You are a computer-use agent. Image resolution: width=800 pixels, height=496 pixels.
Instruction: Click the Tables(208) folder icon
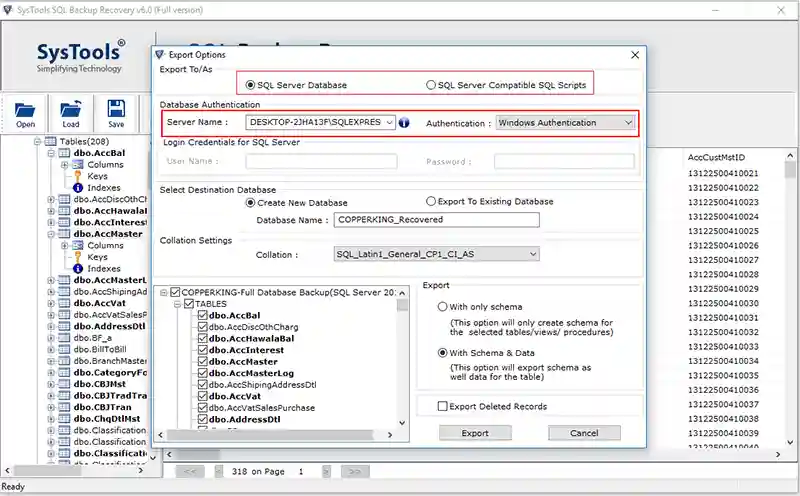pos(50,141)
